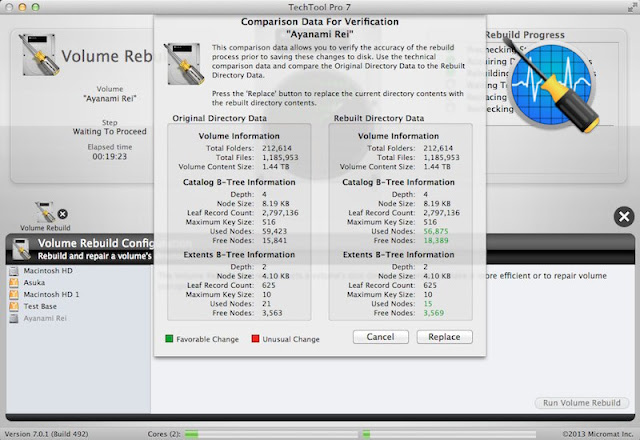This screenshot has height=440, width=640.
Task: Select Macintosh HD in volume list
Action: point(48,271)
